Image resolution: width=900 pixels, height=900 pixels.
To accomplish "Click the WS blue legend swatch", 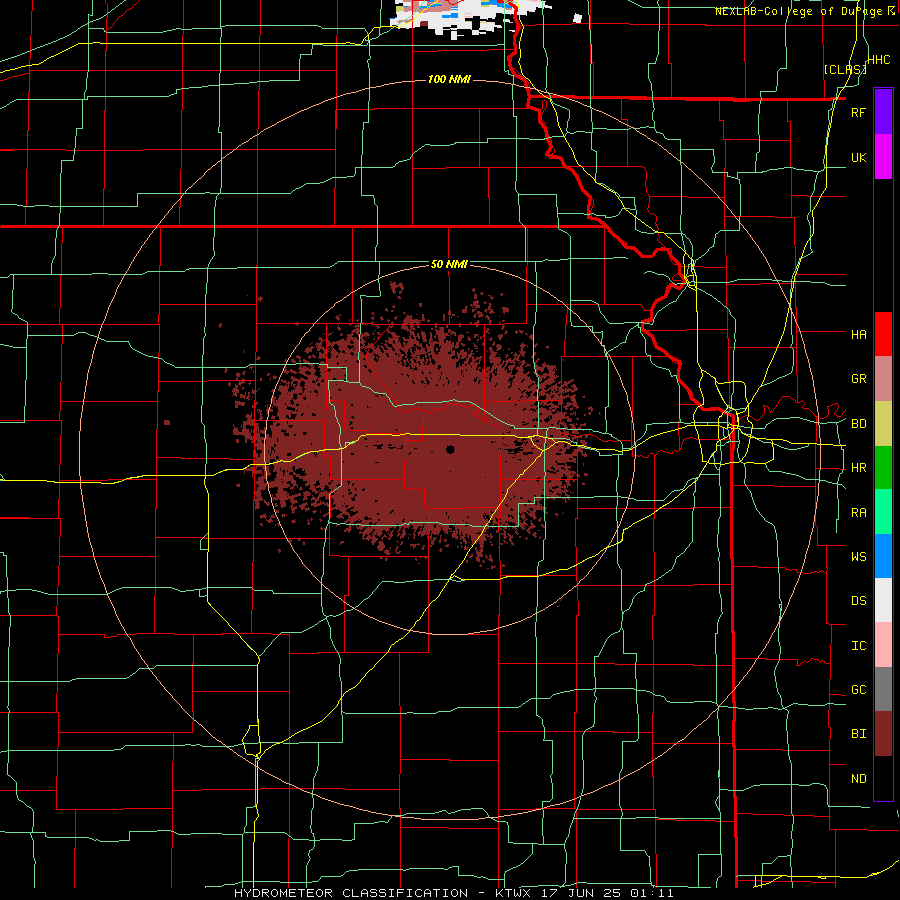I will tap(883, 556).
